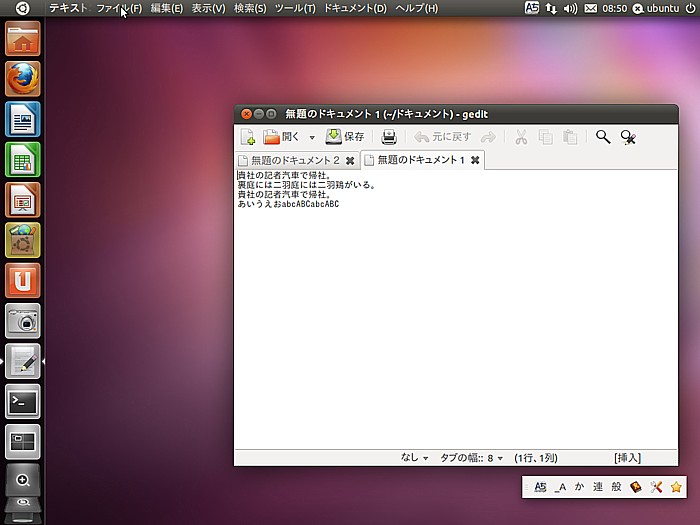Open the messaging mail indicator
Image resolution: width=700 pixels, height=525 pixels.
[591, 8]
